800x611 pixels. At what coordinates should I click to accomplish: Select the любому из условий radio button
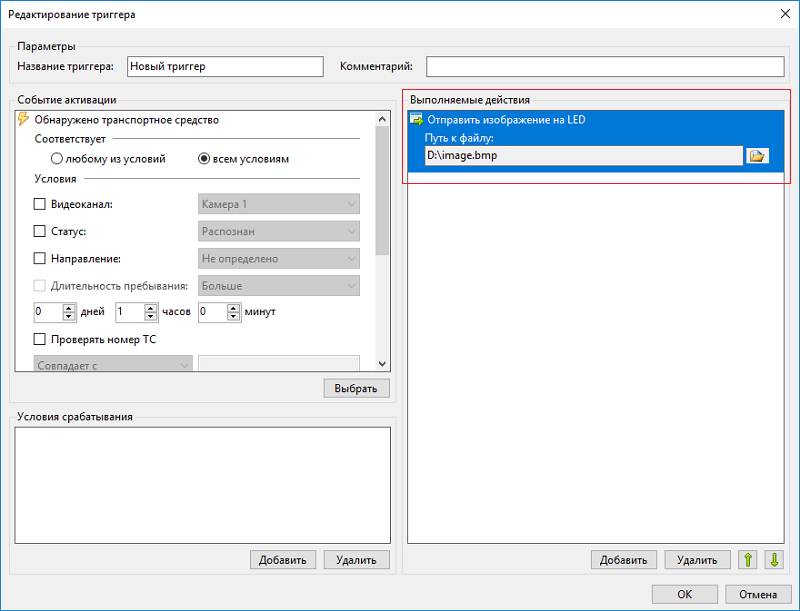tap(57, 159)
